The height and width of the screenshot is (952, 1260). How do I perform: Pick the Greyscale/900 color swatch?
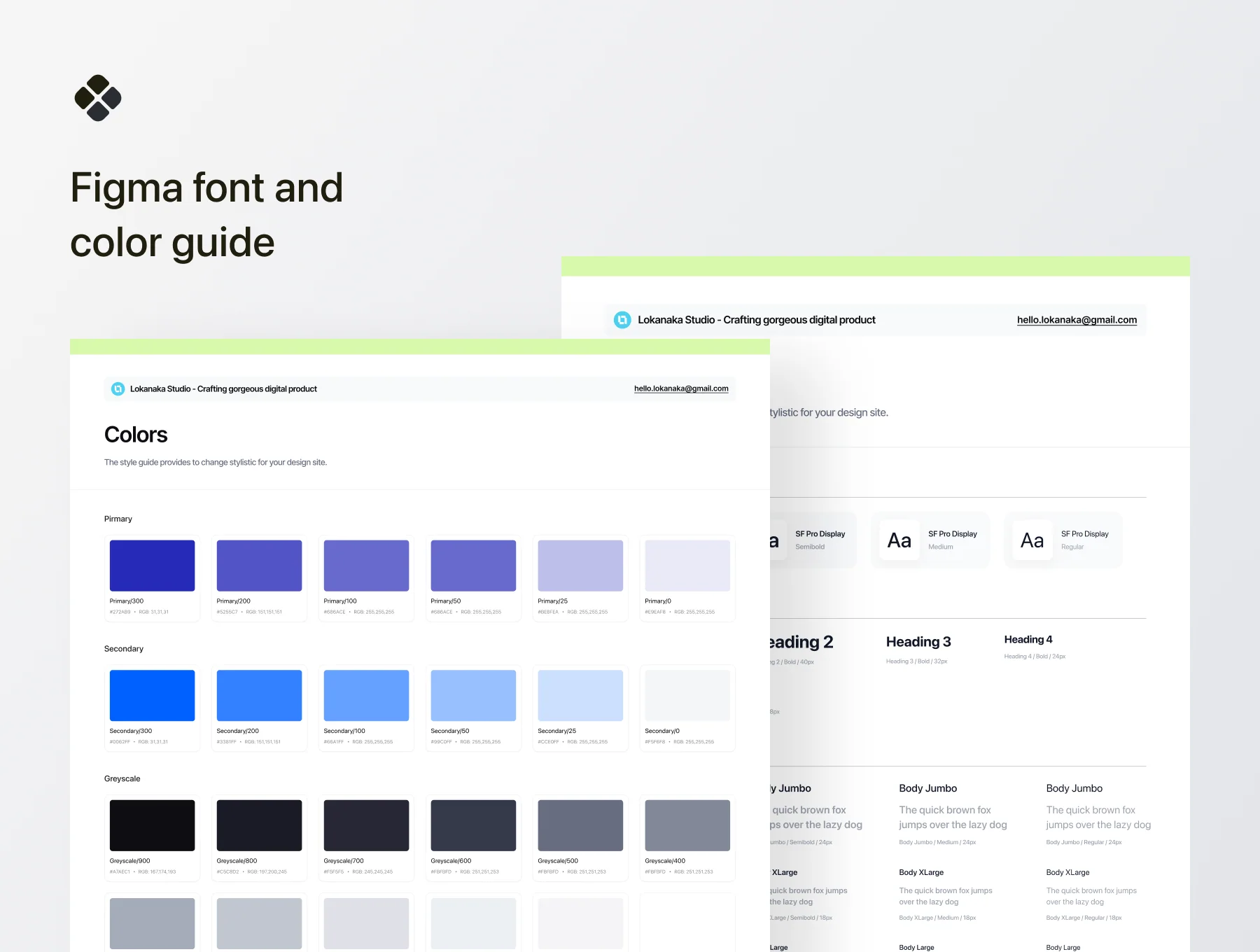pyautogui.click(x=152, y=825)
